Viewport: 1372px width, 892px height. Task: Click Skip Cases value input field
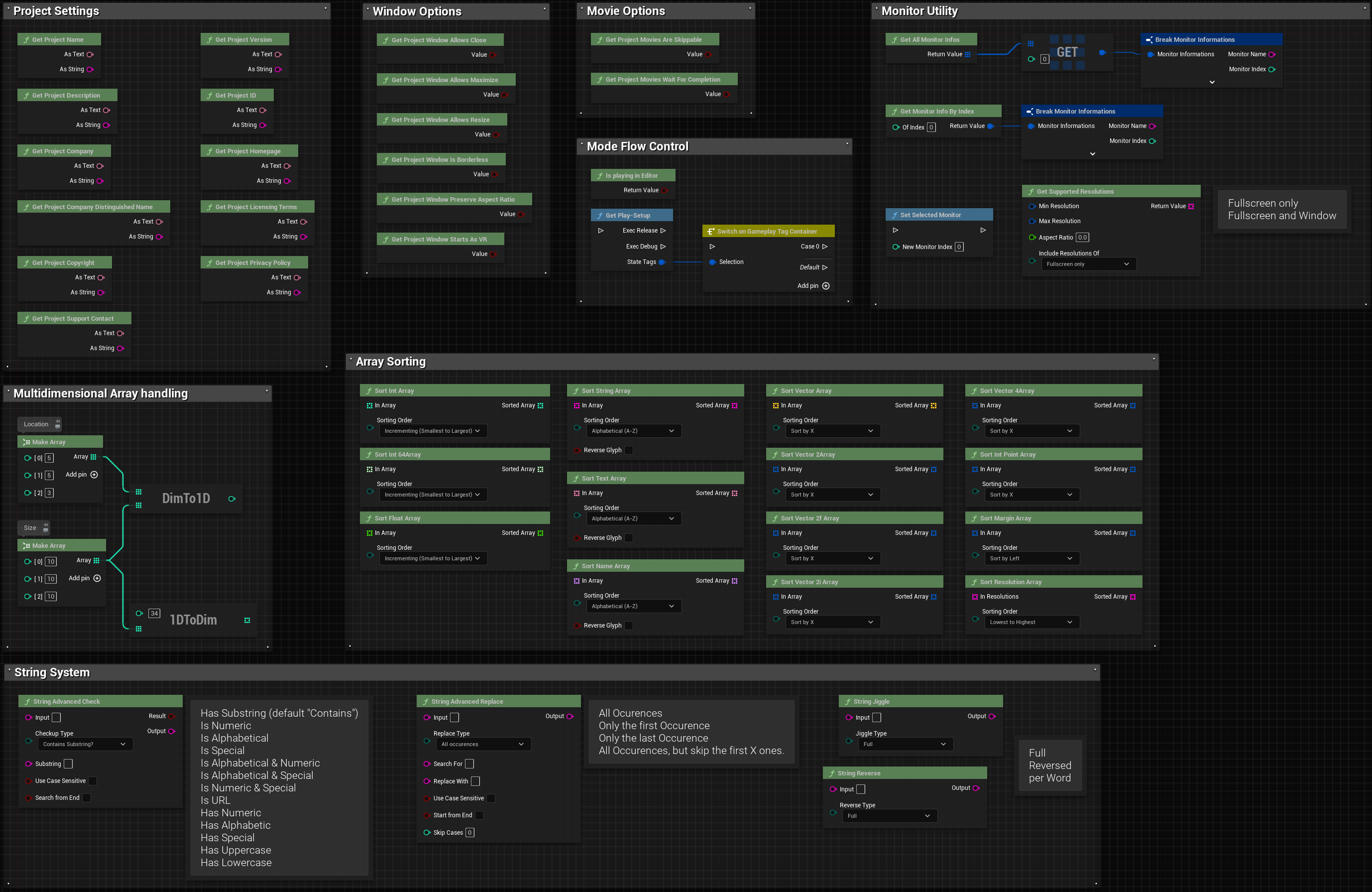470,833
